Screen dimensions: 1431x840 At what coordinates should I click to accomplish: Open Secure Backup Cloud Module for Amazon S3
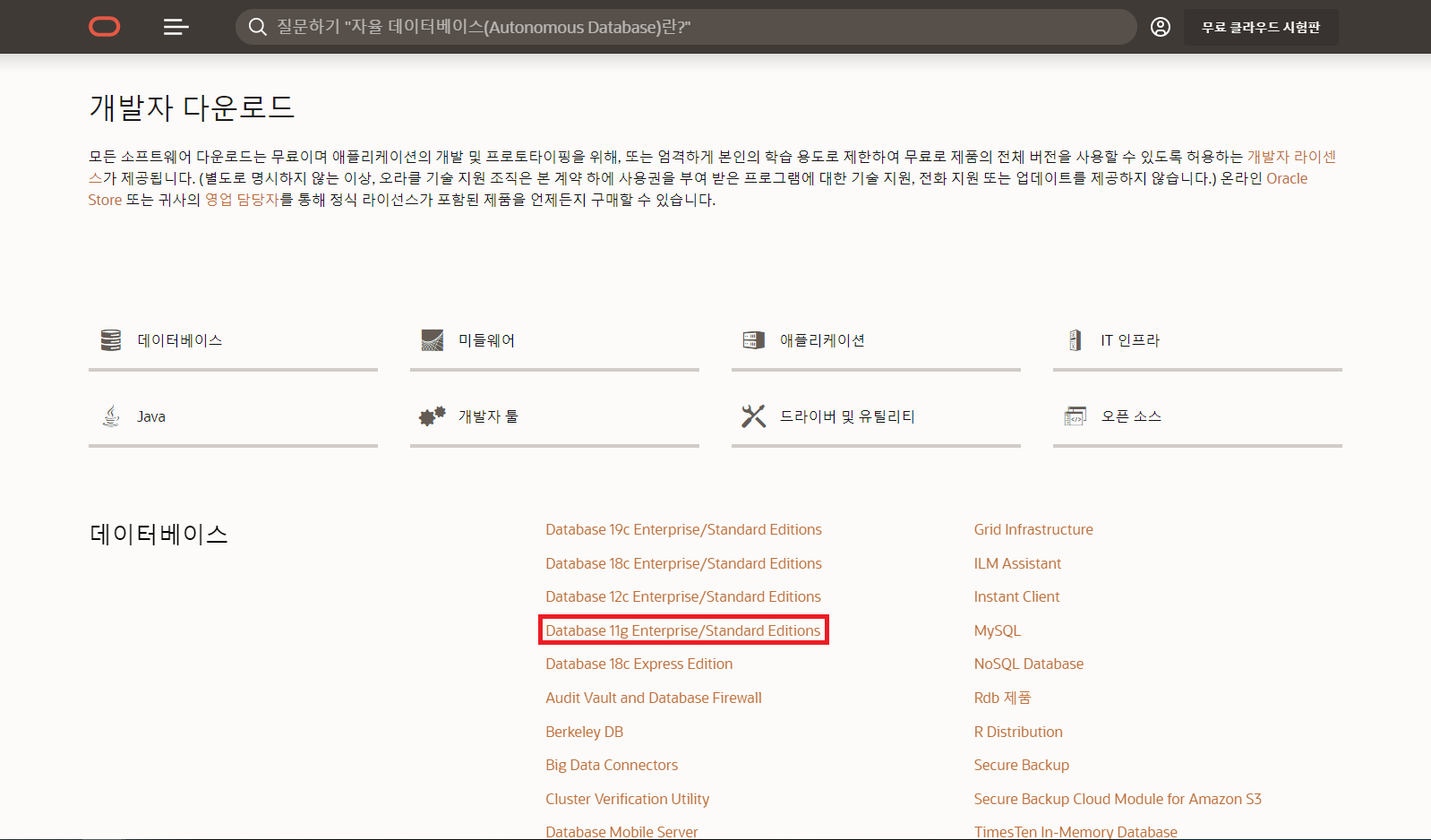point(1118,799)
